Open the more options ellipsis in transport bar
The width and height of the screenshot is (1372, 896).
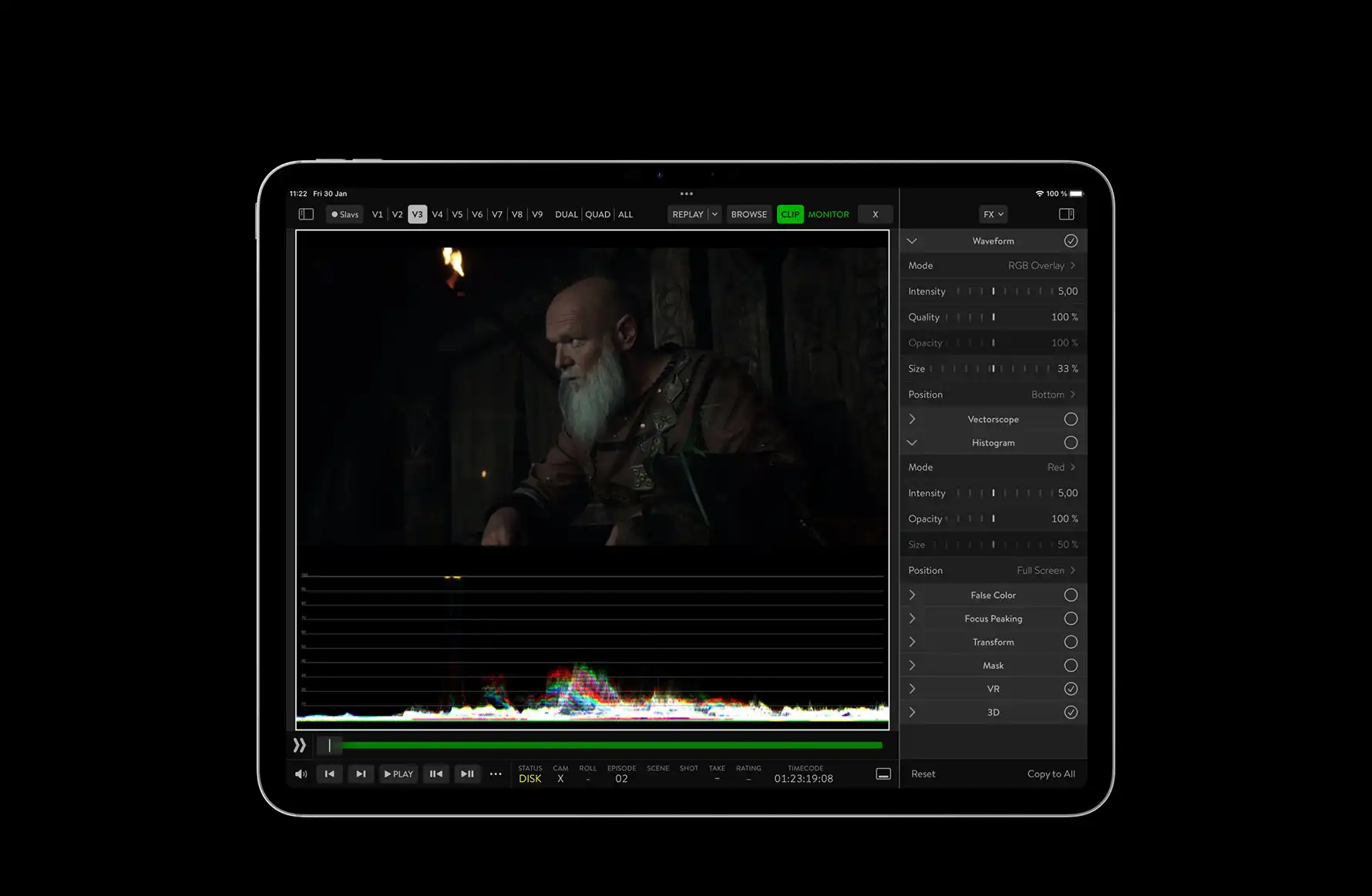pos(496,774)
